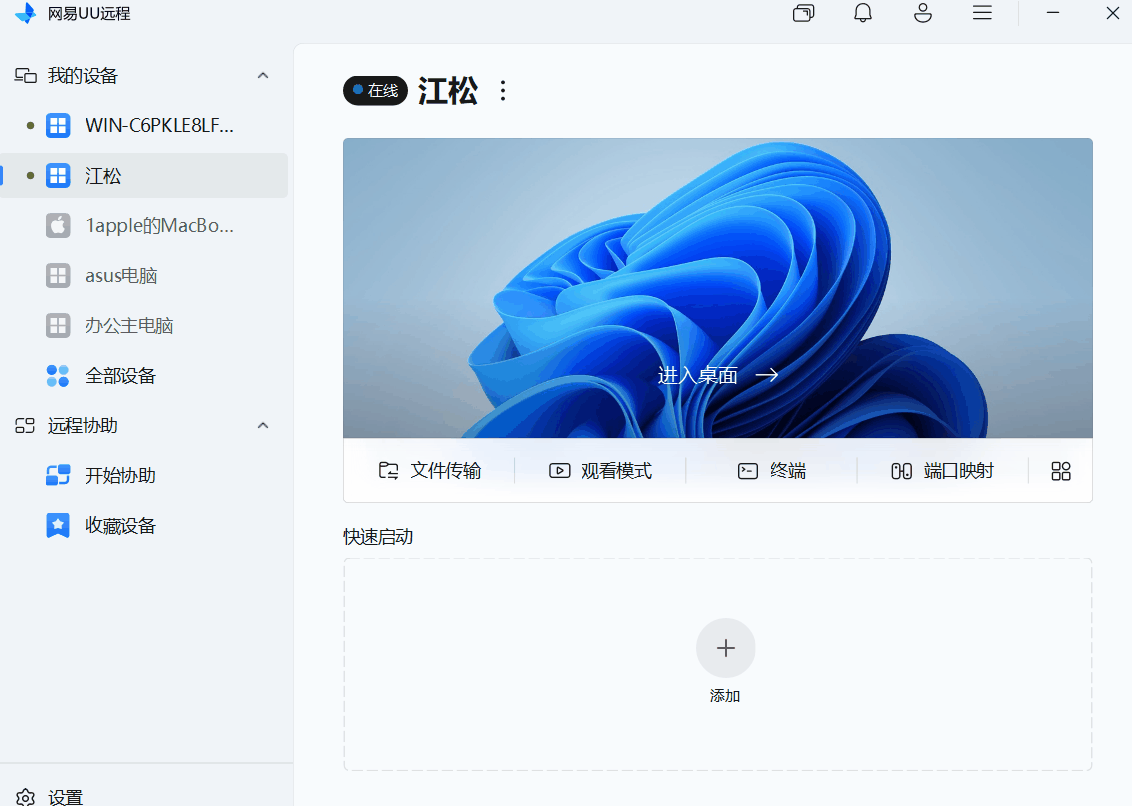Image resolution: width=1132 pixels, height=806 pixels.
Task: Select the asus电脑 device
Action: 144,275
